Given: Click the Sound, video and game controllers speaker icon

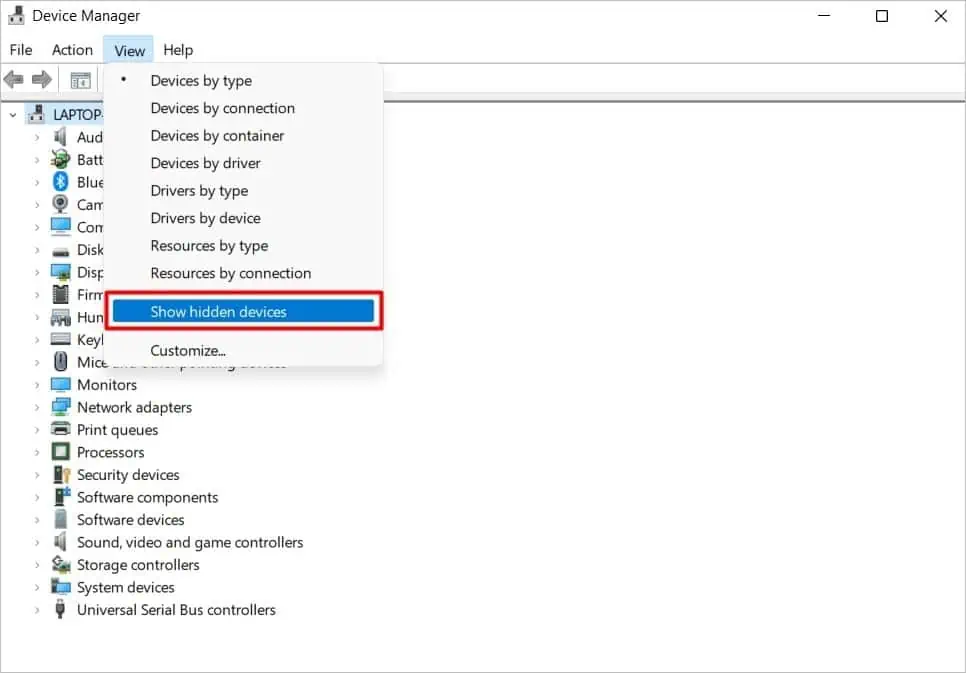Looking at the screenshot, I should pyautogui.click(x=62, y=542).
